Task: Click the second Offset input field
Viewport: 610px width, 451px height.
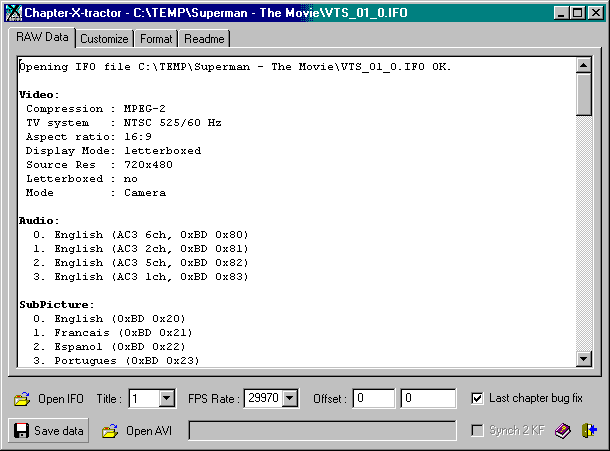Action: click(428, 398)
